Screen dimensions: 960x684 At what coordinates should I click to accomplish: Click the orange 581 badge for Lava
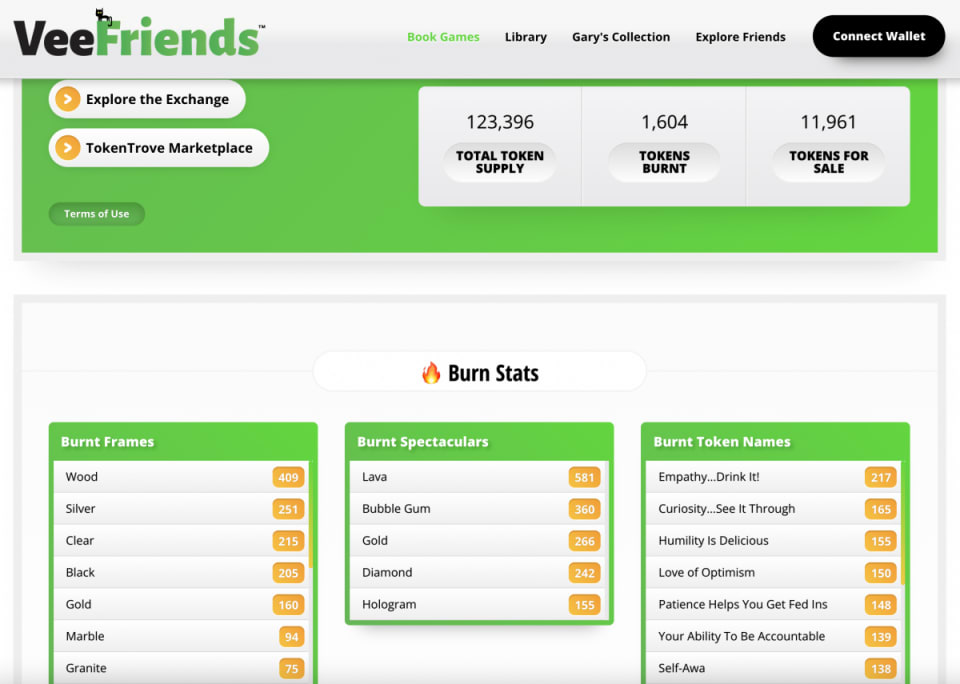pos(584,477)
